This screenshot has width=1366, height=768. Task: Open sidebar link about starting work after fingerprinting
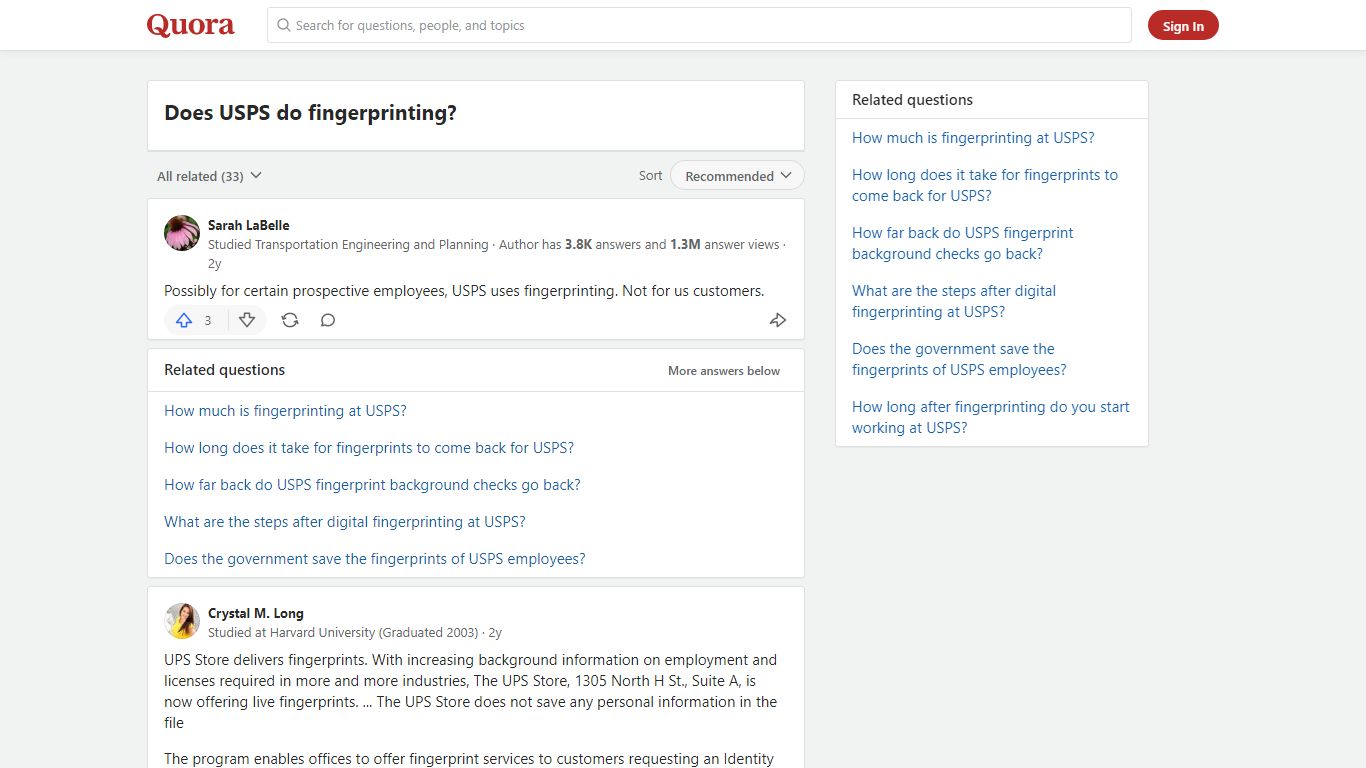(x=991, y=417)
